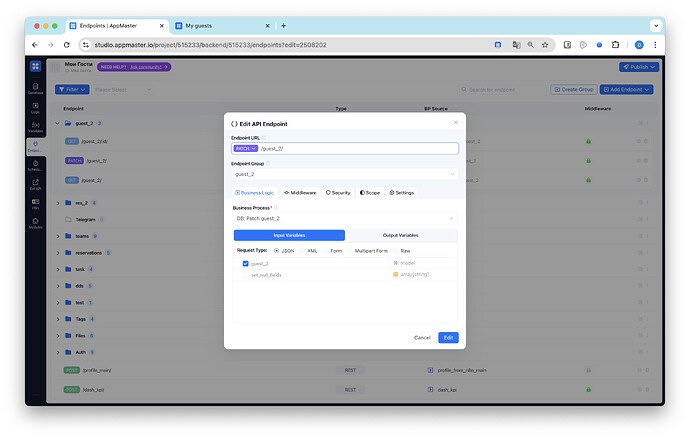This screenshot has width=690, height=438.
Task: Click the Search for endpoint field
Action: point(502,90)
